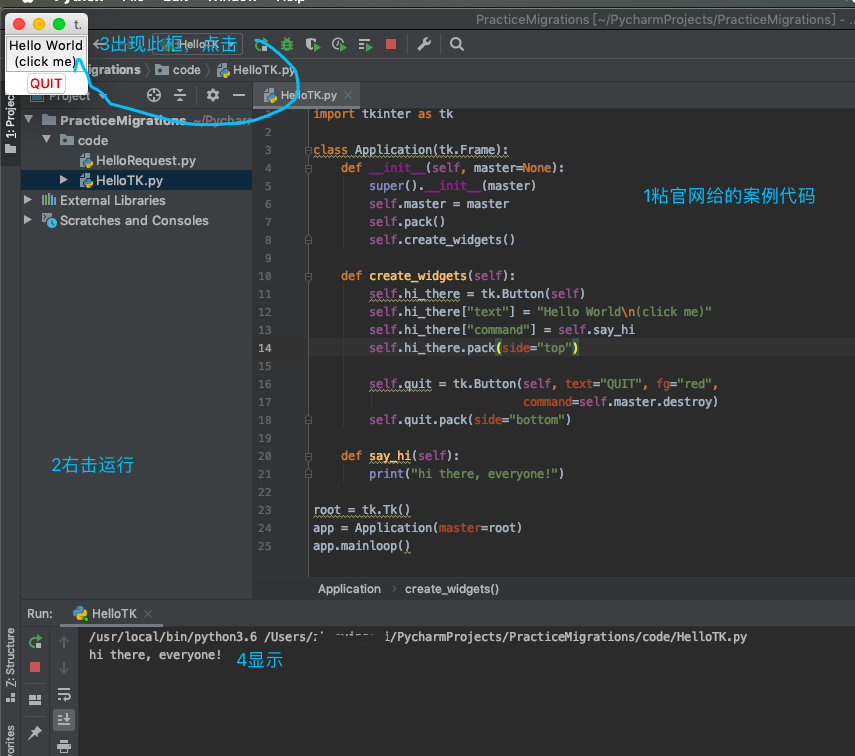
Task: Click the up arrow in the Run console
Action: (64, 642)
